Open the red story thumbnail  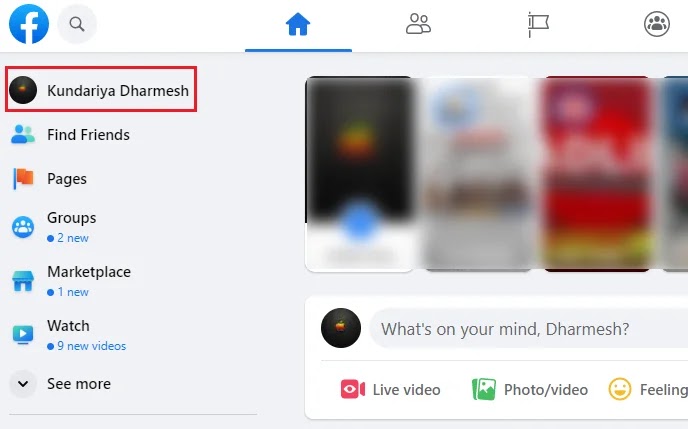pos(597,174)
